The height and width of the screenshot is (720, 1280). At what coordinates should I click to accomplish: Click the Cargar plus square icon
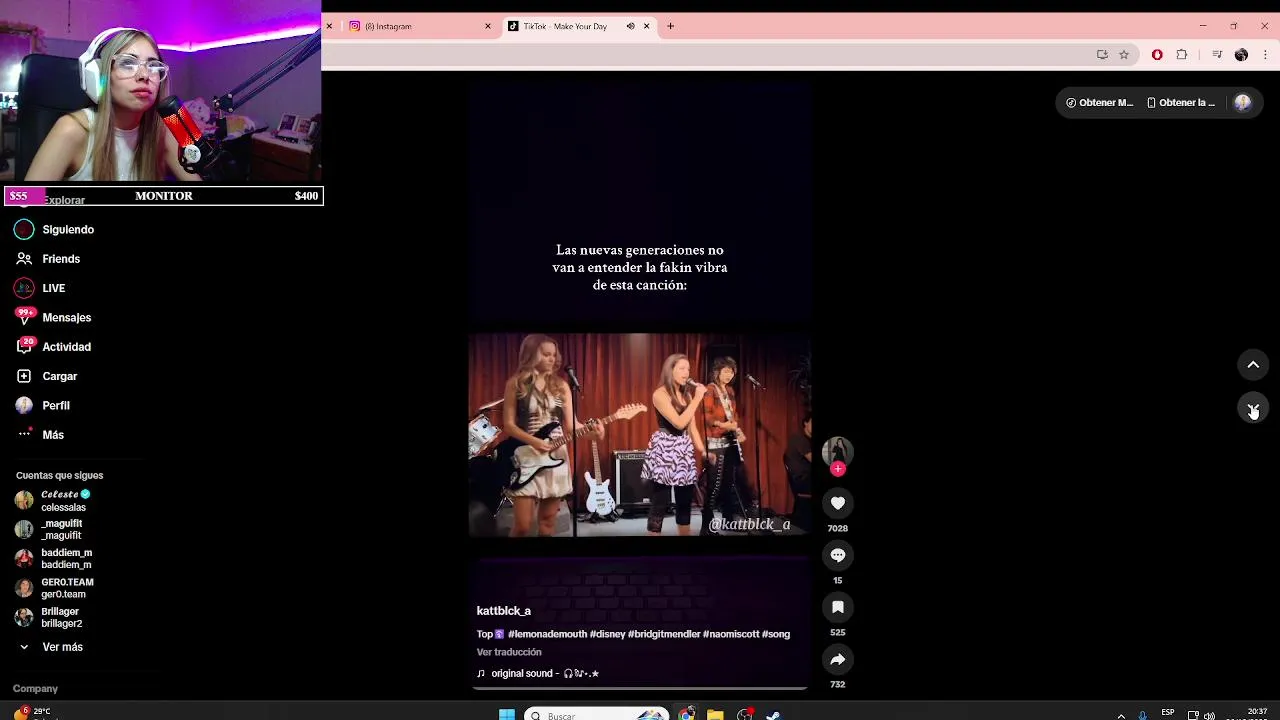click(24, 376)
